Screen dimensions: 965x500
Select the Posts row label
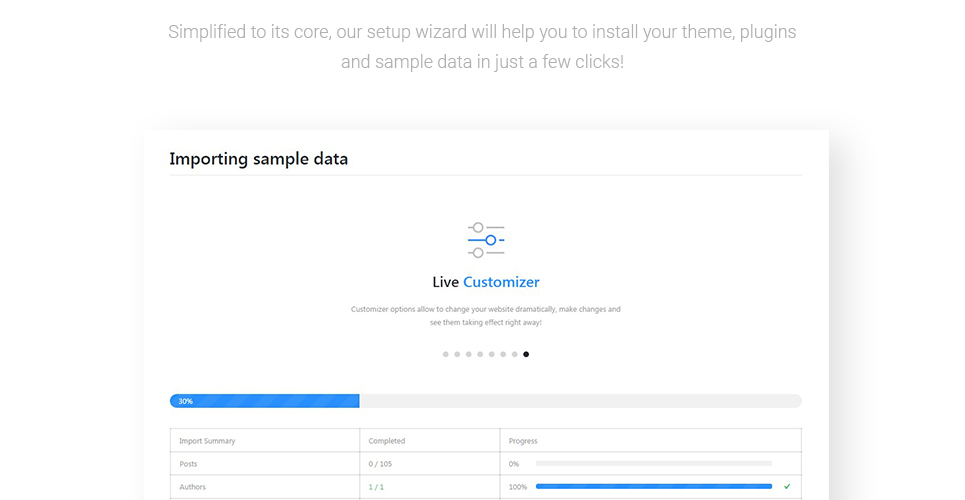pyautogui.click(x=188, y=464)
